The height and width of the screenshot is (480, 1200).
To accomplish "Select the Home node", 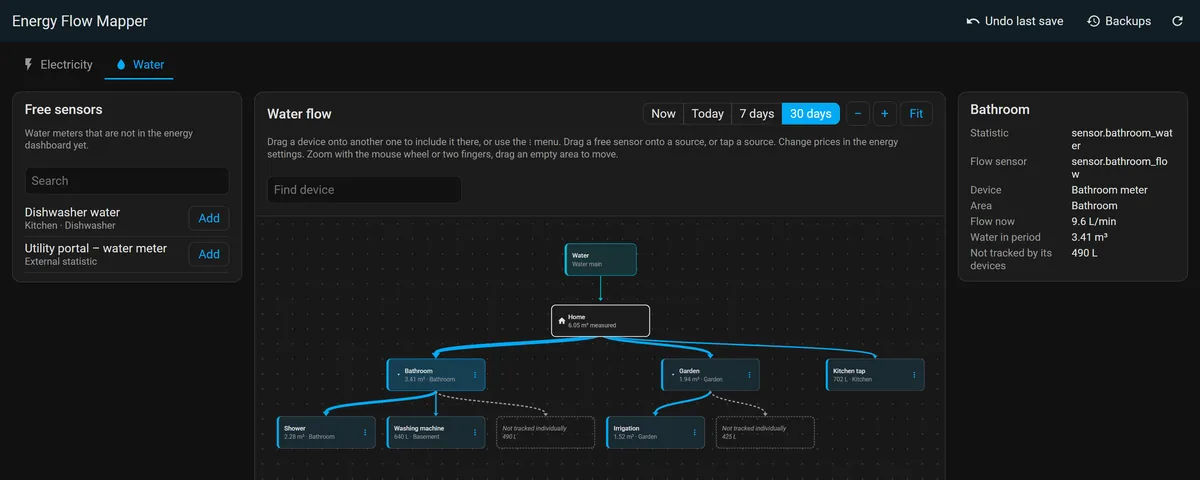I will [x=600, y=321].
